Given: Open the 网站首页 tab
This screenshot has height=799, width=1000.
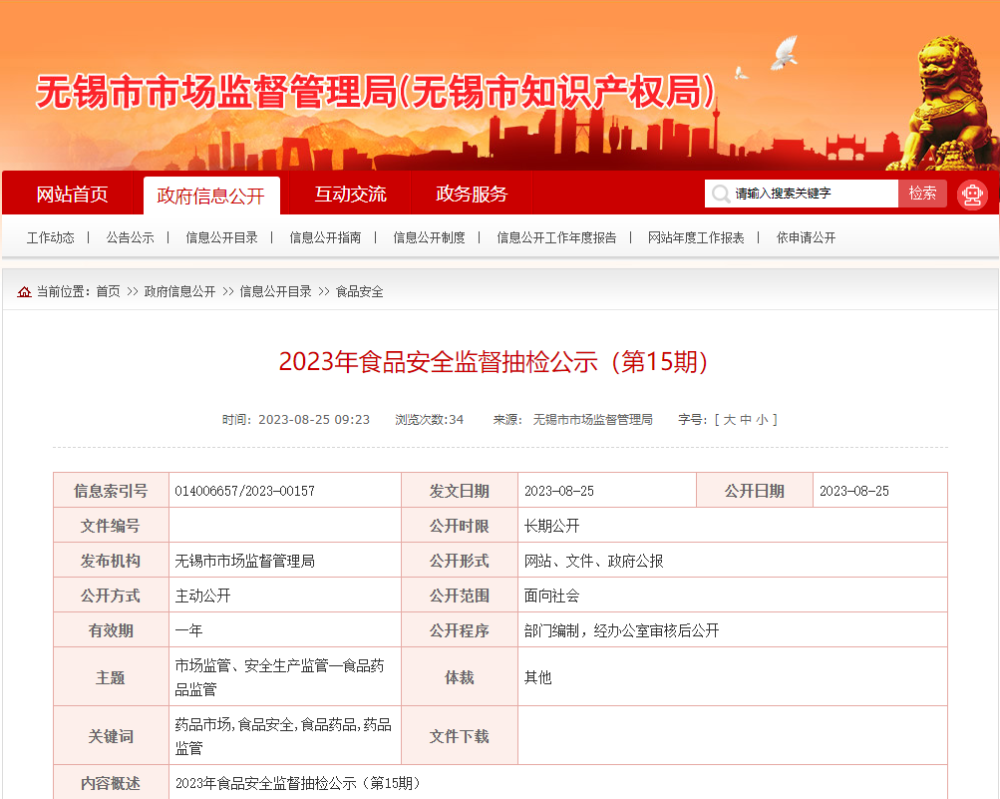Looking at the screenshot, I should click(x=72, y=194).
